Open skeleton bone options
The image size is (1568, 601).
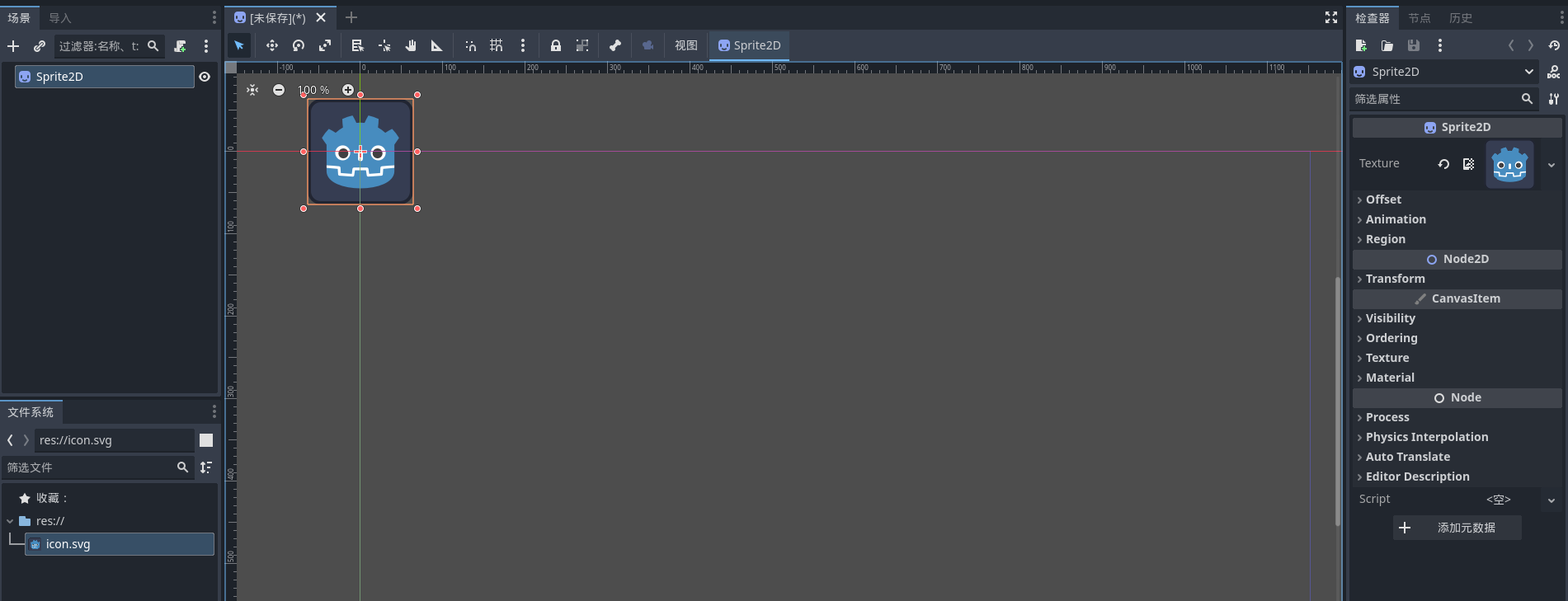pyautogui.click(x=615, y=45)
